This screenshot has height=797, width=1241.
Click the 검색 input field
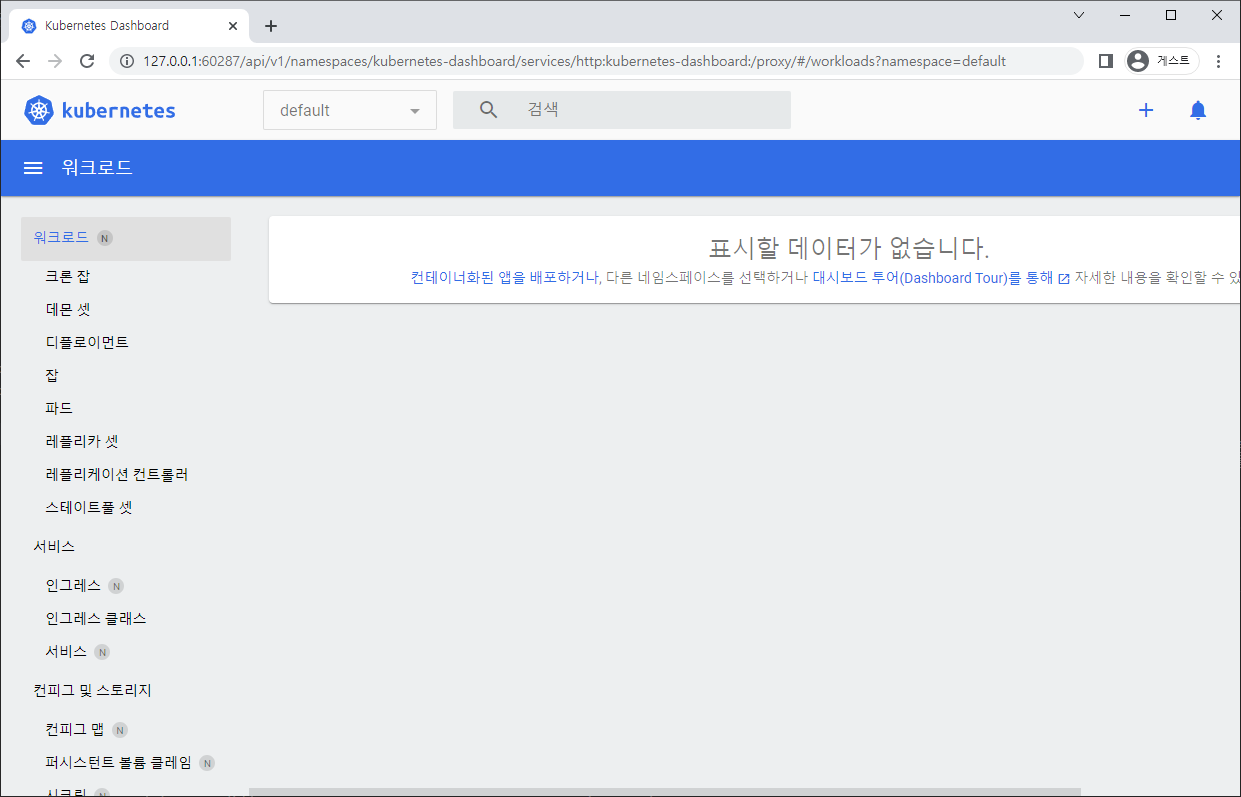pyautogui.click(x=650, y=110)
